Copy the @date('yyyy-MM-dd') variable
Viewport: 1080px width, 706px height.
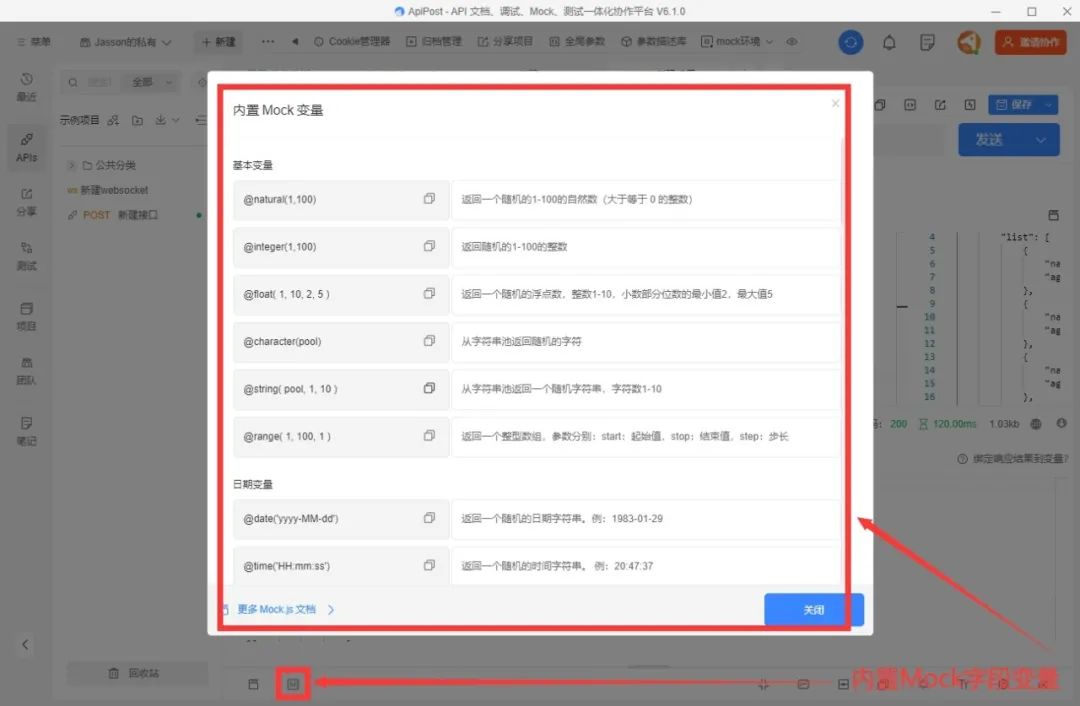(x=429, y=518)
